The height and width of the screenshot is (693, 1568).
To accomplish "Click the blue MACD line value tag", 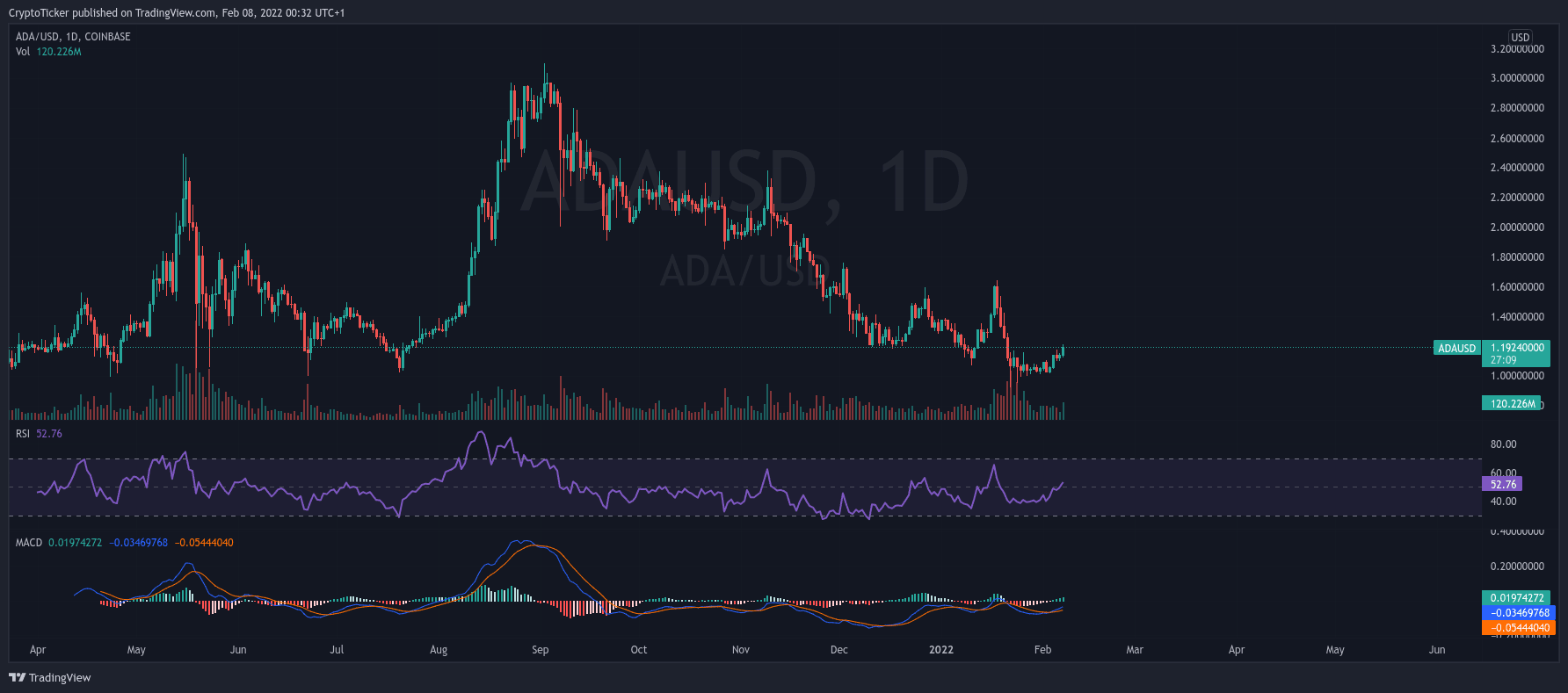I will [1519, 613].
